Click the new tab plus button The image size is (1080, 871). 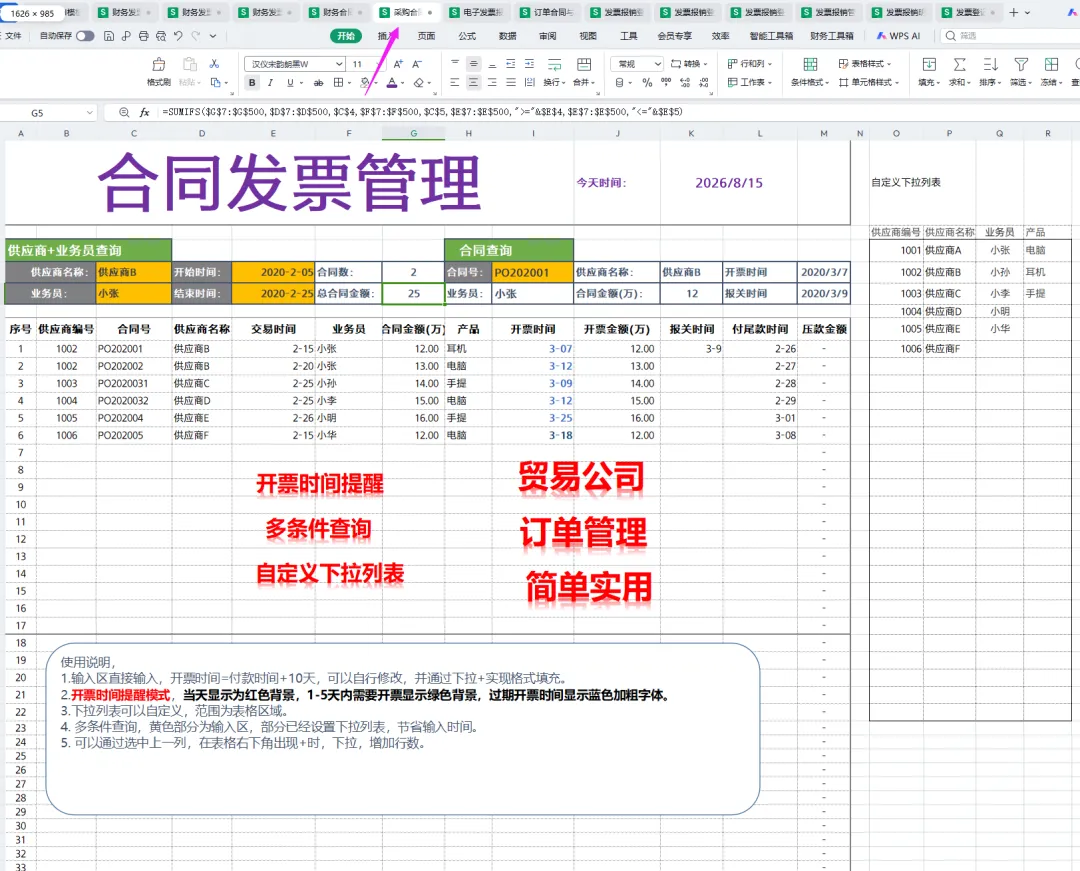[x=1013, y=12]
